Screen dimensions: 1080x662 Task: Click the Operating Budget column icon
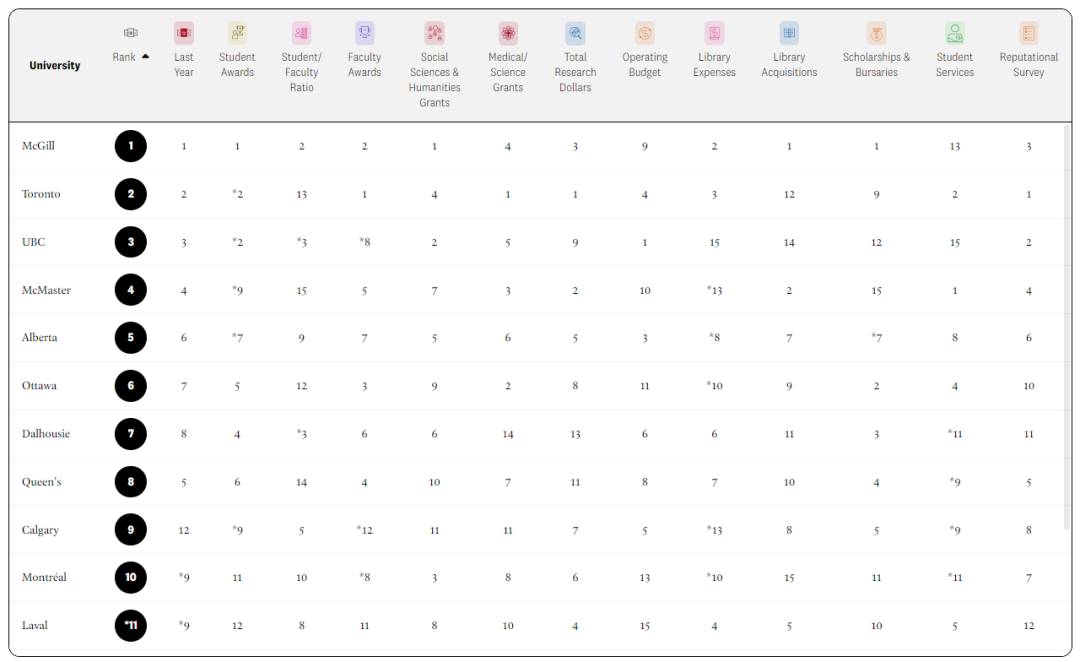pos(645,32)
